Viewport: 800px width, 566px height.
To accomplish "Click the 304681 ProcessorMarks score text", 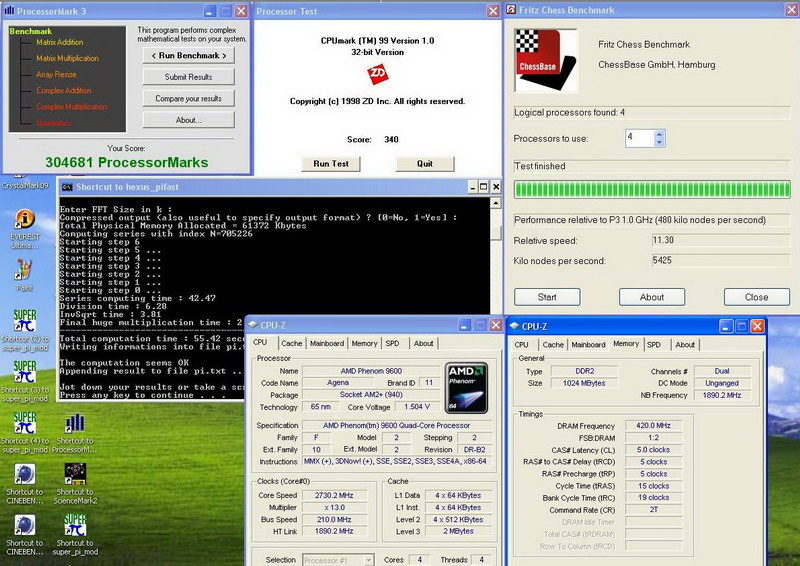I will (127, 162).
